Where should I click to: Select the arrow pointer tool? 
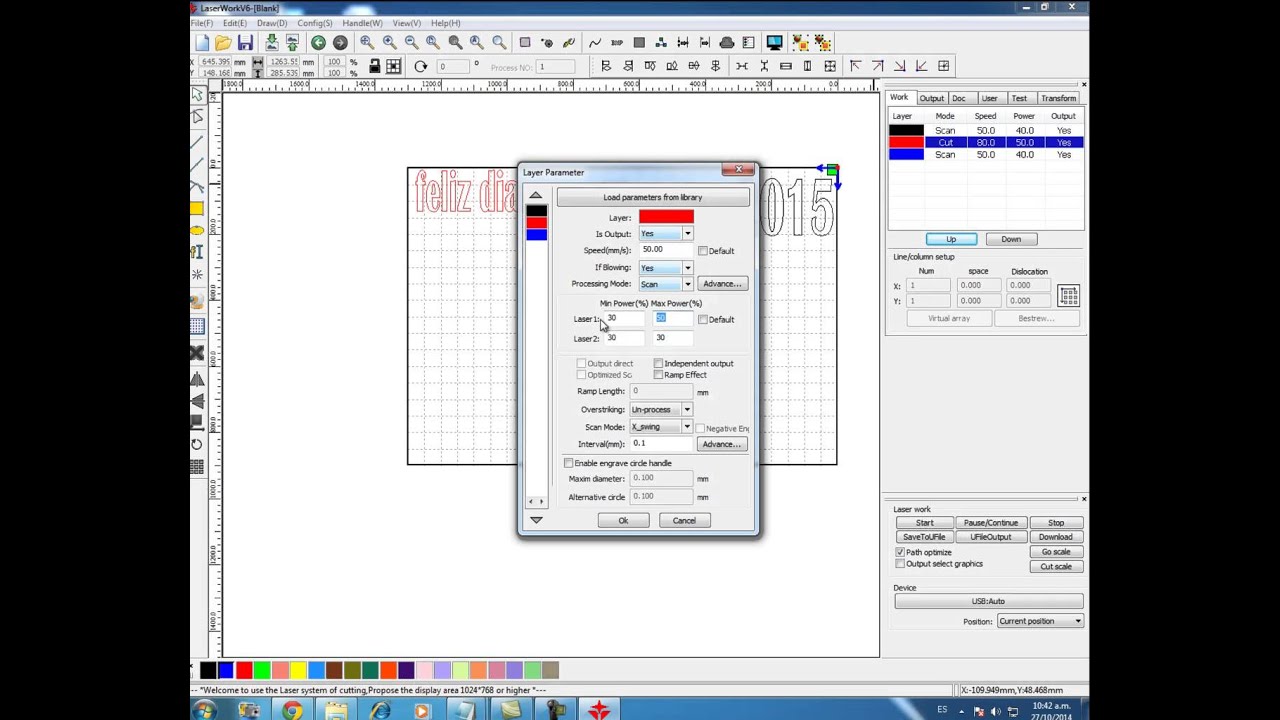[197, 95]
